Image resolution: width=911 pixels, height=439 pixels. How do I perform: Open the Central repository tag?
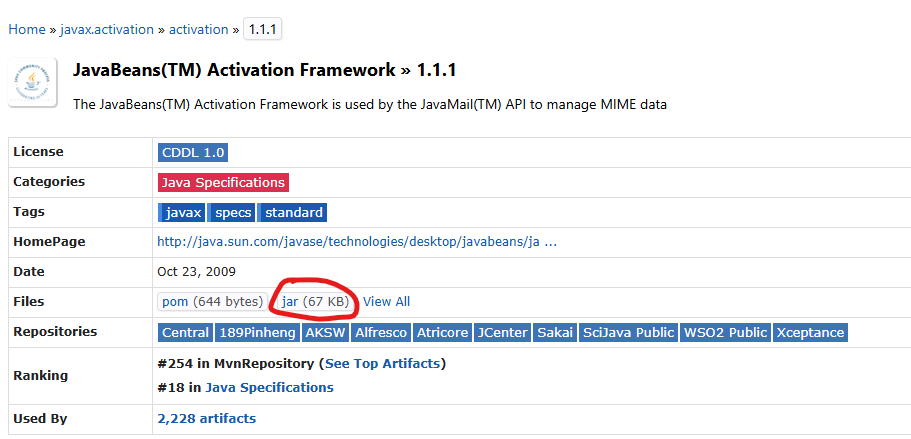[x=185, y=333]
